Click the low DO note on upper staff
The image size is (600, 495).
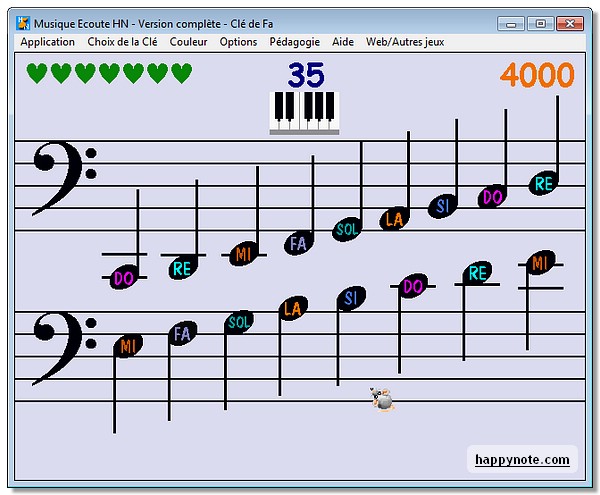124,277
